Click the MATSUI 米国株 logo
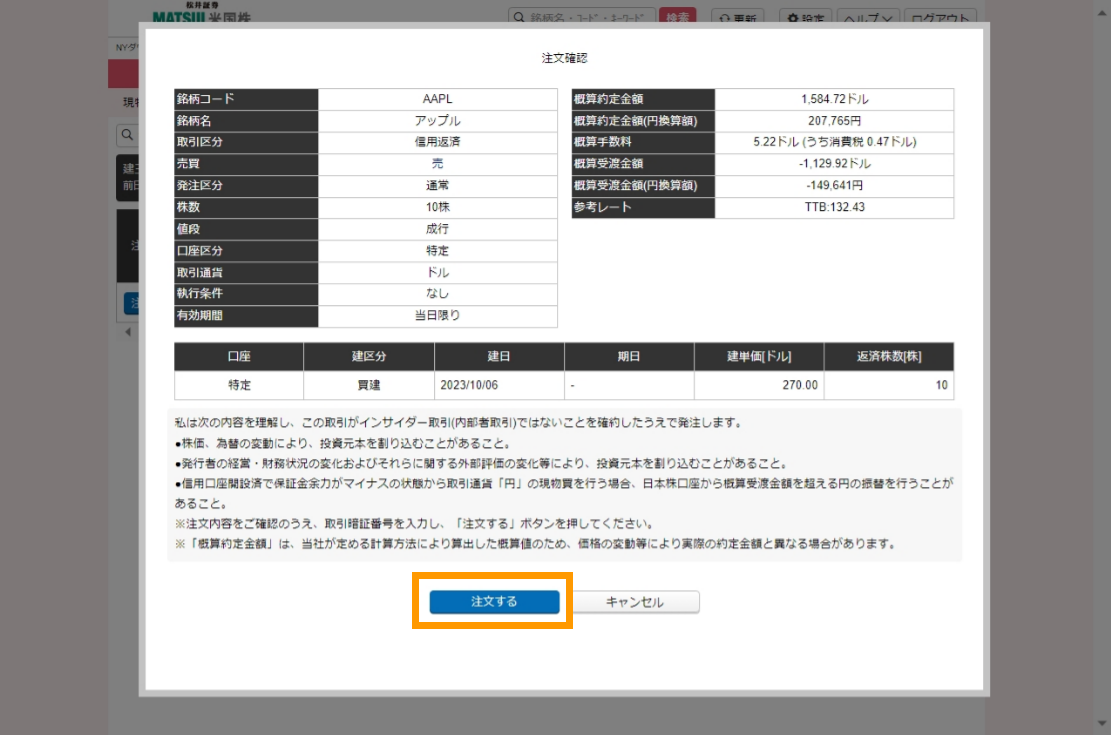The image size is (1111, 735). (201, 13)
